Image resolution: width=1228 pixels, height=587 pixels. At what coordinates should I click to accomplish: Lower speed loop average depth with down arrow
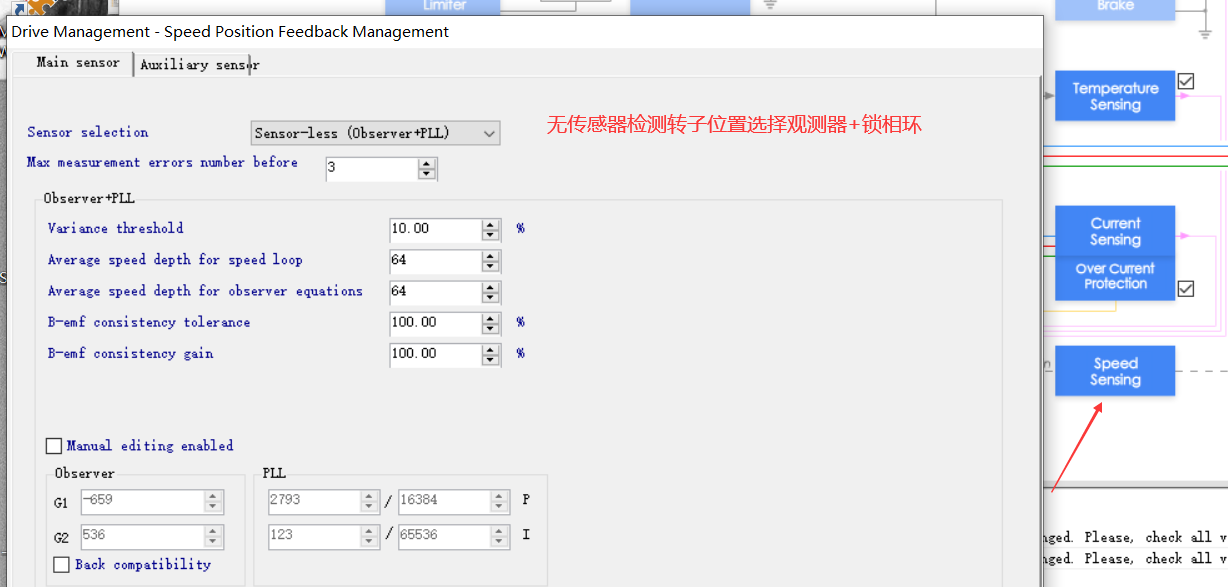pos(490,266)
